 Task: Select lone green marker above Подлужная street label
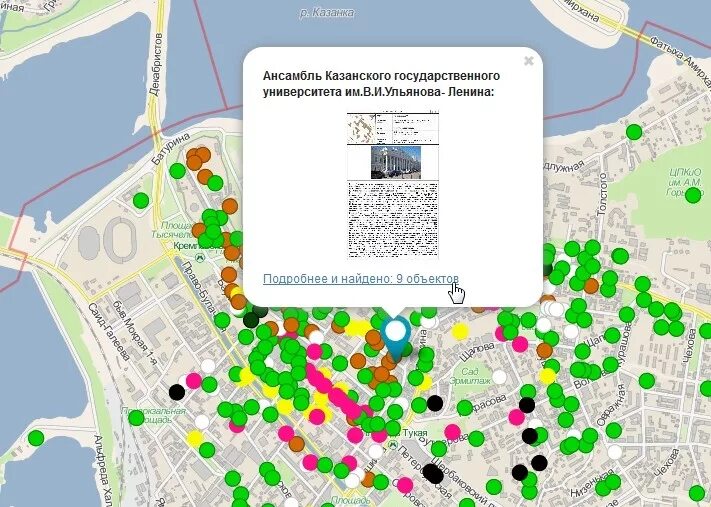click(x=634, y=132)
